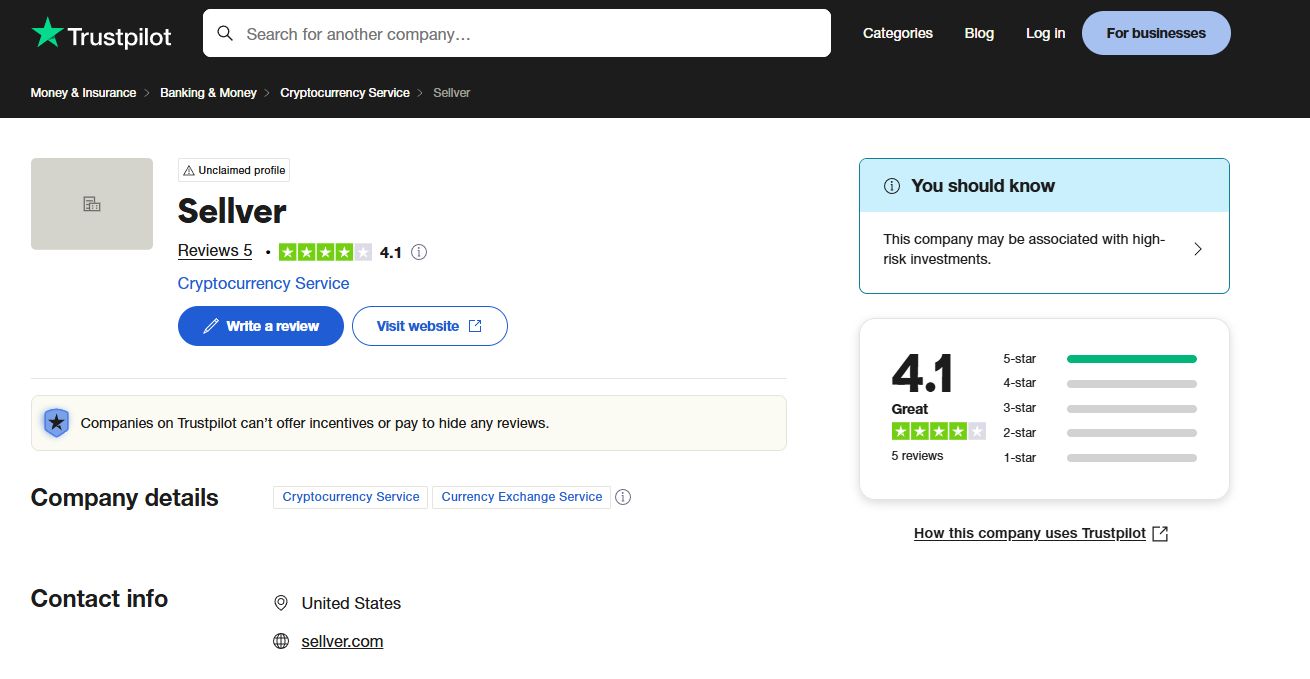
Task: Click the Visit website button
Action: (430, 326)
